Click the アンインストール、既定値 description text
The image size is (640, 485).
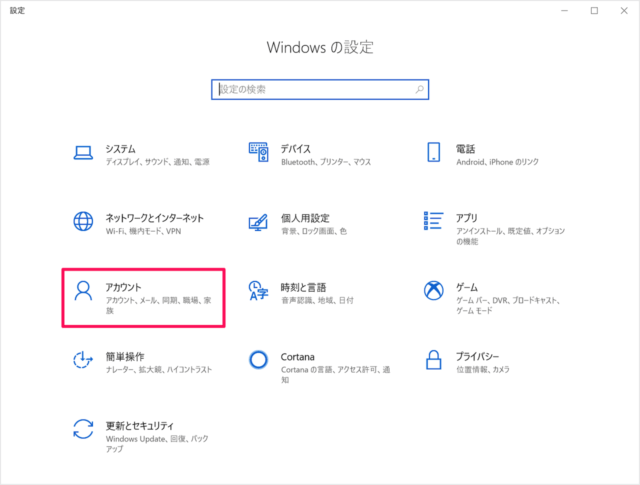pyautogui.click(x=511, y=236)
